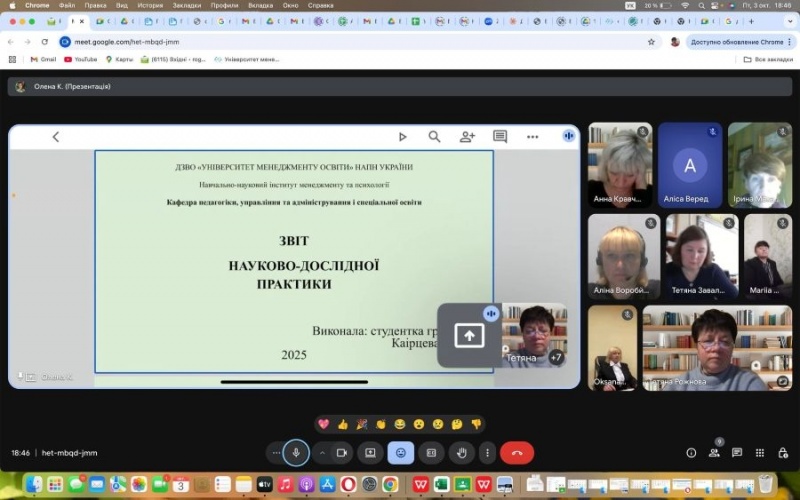
Task: Expand audio settings chevron next to microphone
Action: point(322,453)
